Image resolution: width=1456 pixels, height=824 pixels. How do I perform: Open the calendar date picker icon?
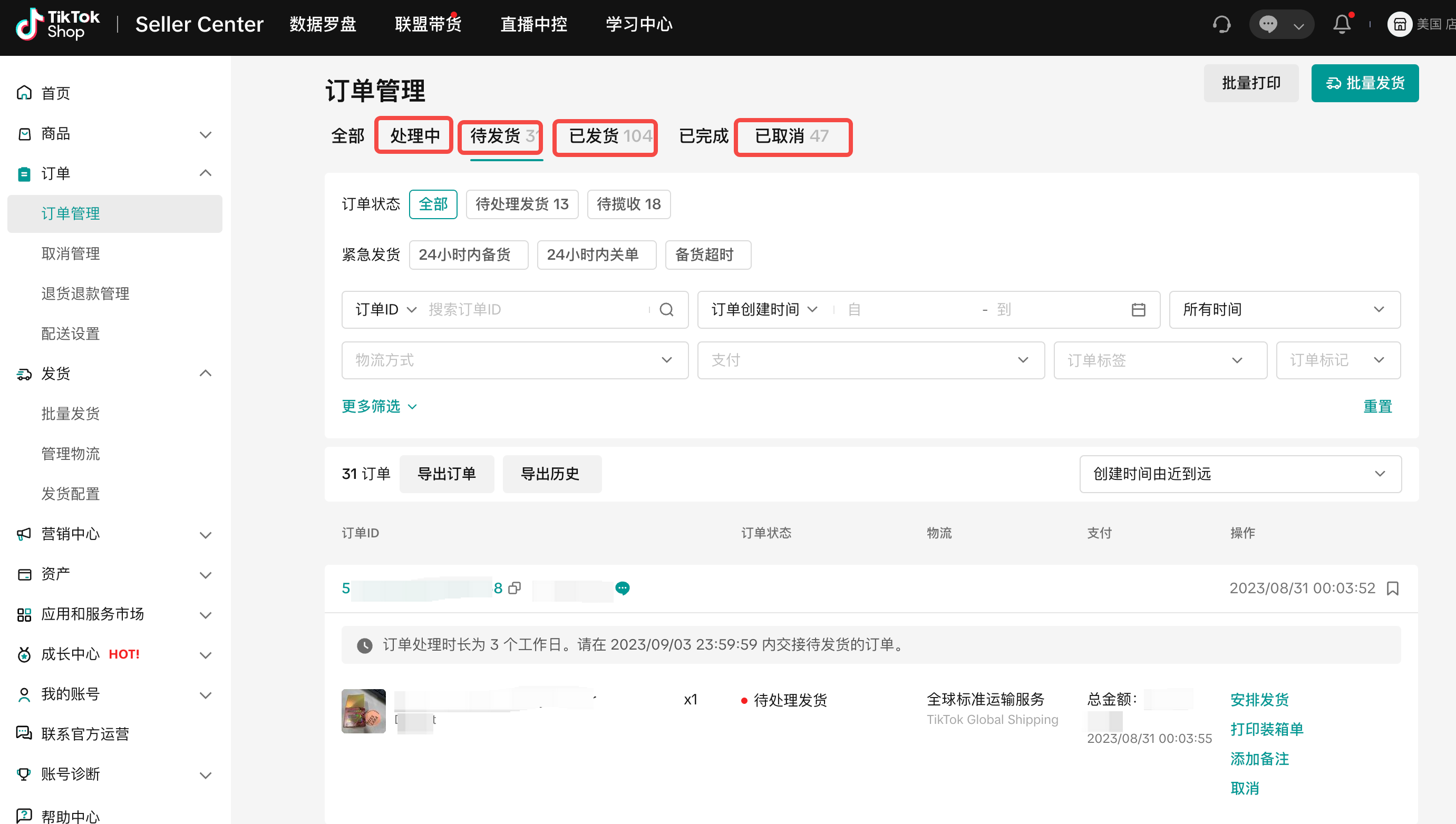[x=1138, y=310]
